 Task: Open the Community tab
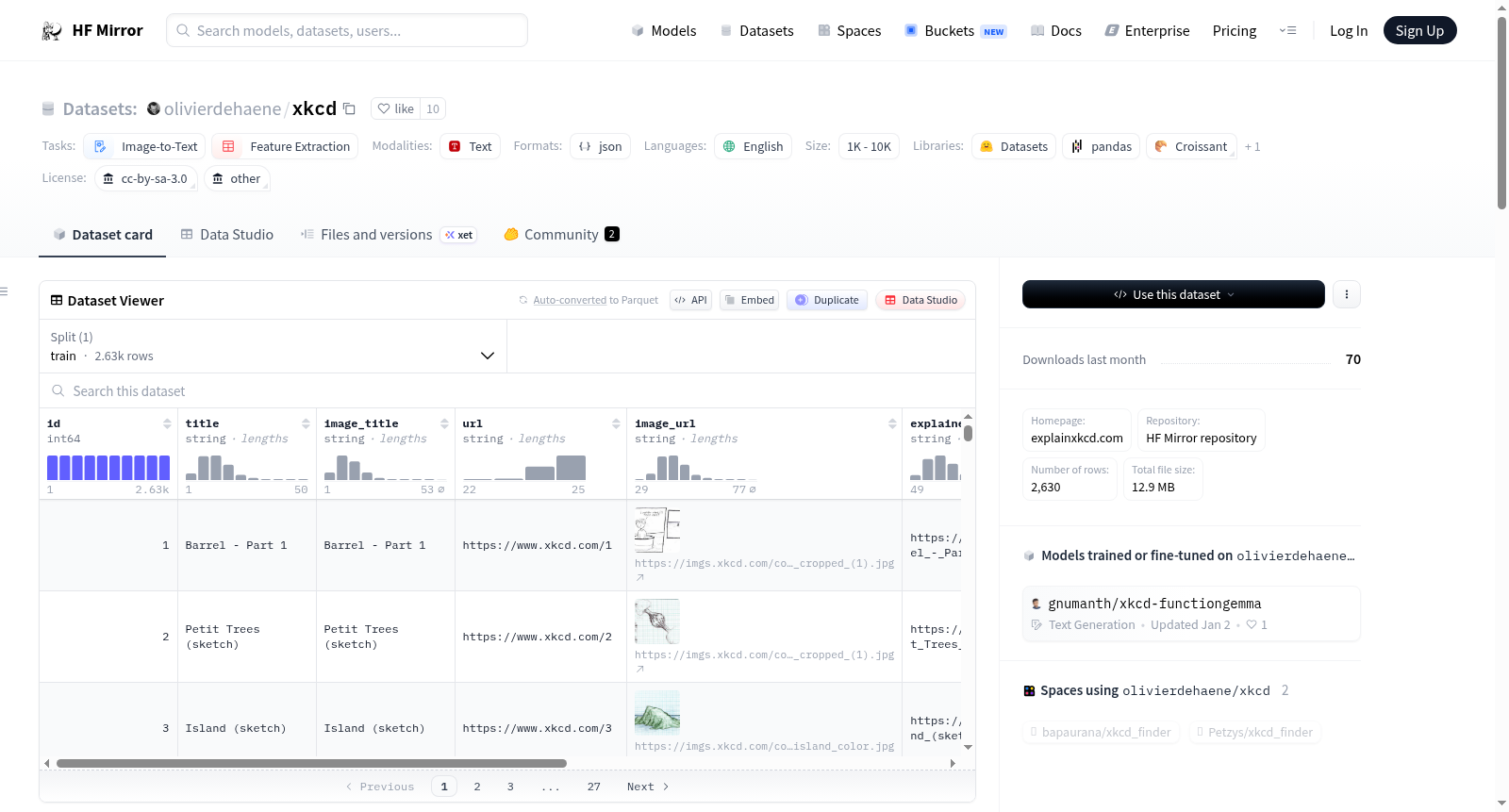(x=561, y=235)
